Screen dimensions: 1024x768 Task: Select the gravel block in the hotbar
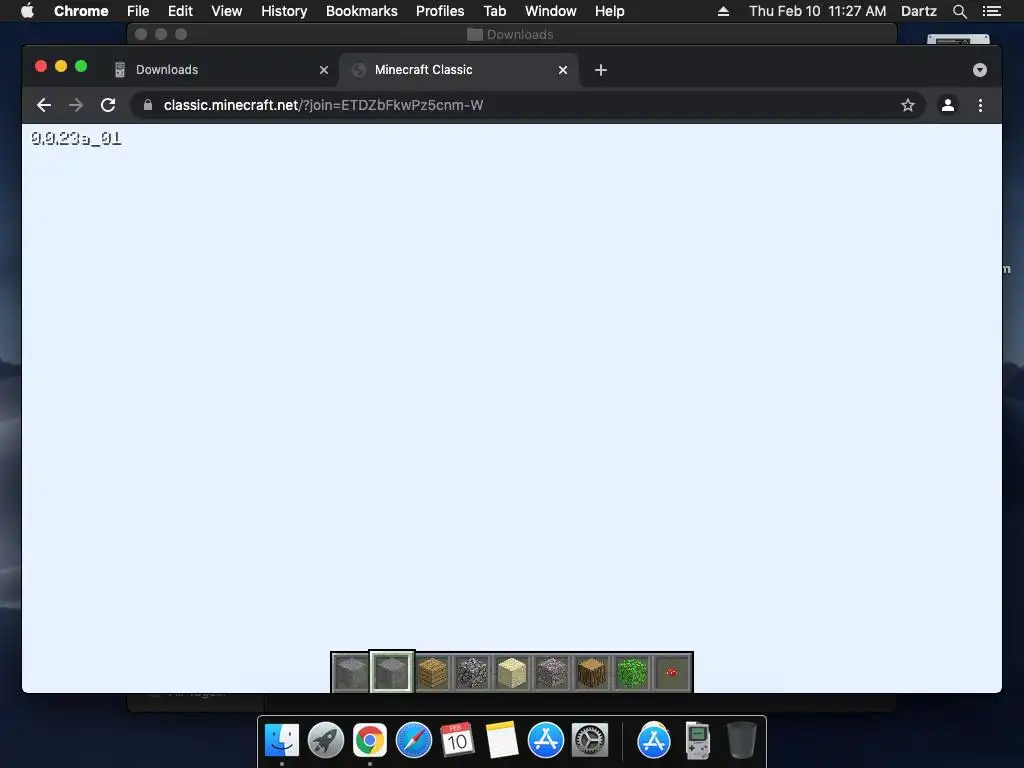pyautogui.click(x=552, y=672)
